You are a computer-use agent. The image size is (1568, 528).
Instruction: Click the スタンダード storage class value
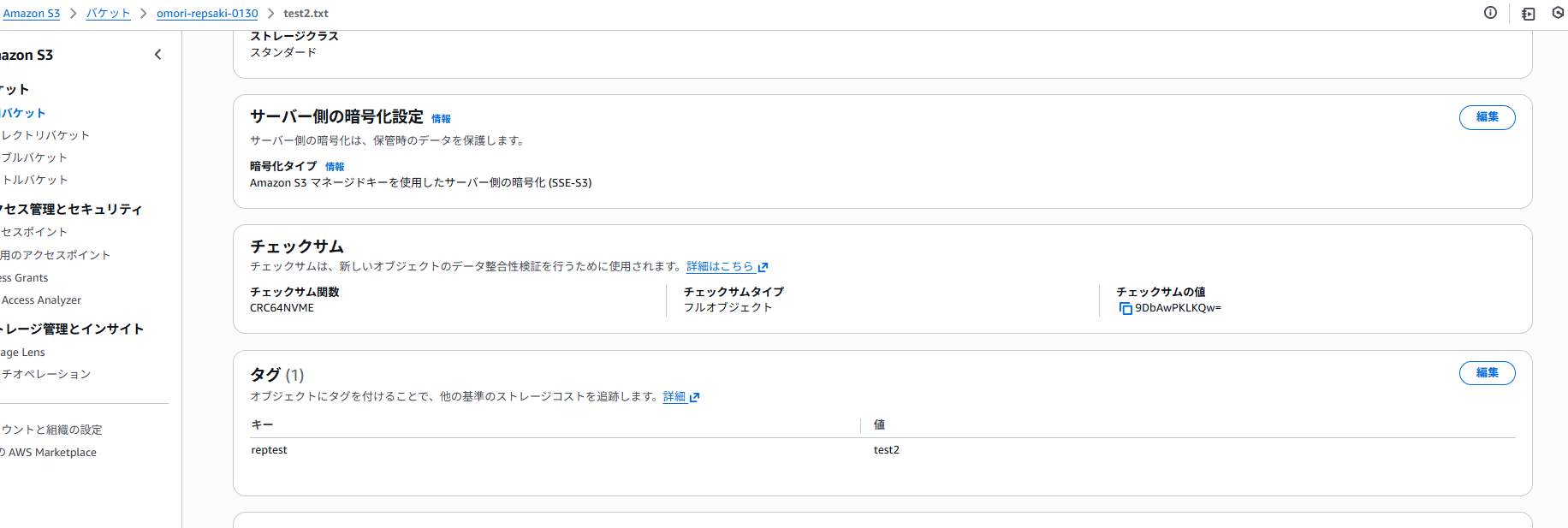[283, 52]
